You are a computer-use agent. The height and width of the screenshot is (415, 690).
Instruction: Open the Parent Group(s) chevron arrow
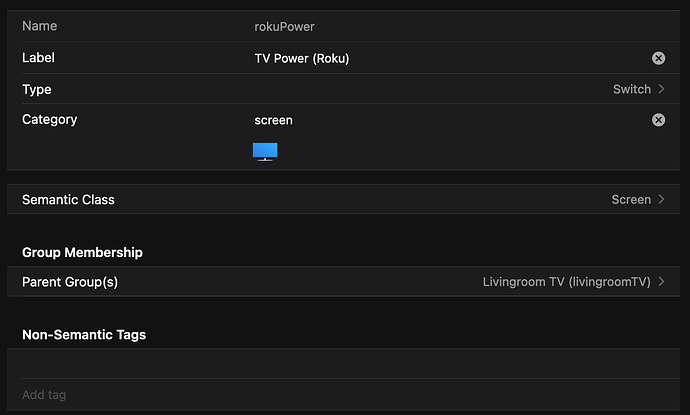tap(661, 282)
